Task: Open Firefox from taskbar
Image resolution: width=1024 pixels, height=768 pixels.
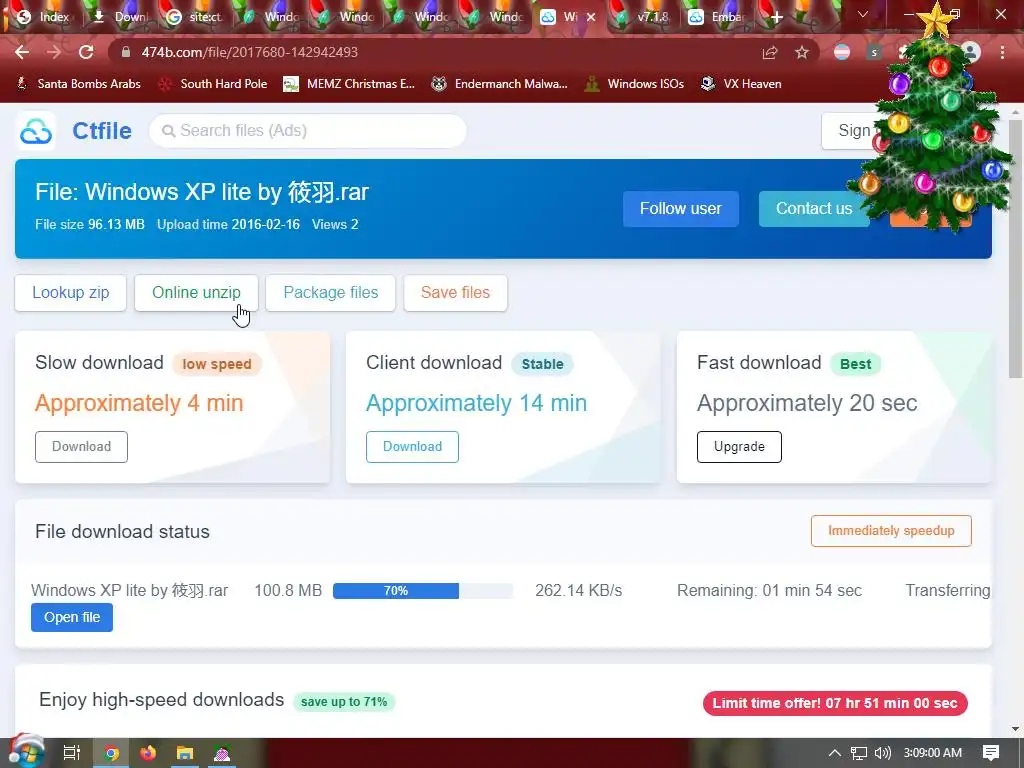Action: point(148,753)
